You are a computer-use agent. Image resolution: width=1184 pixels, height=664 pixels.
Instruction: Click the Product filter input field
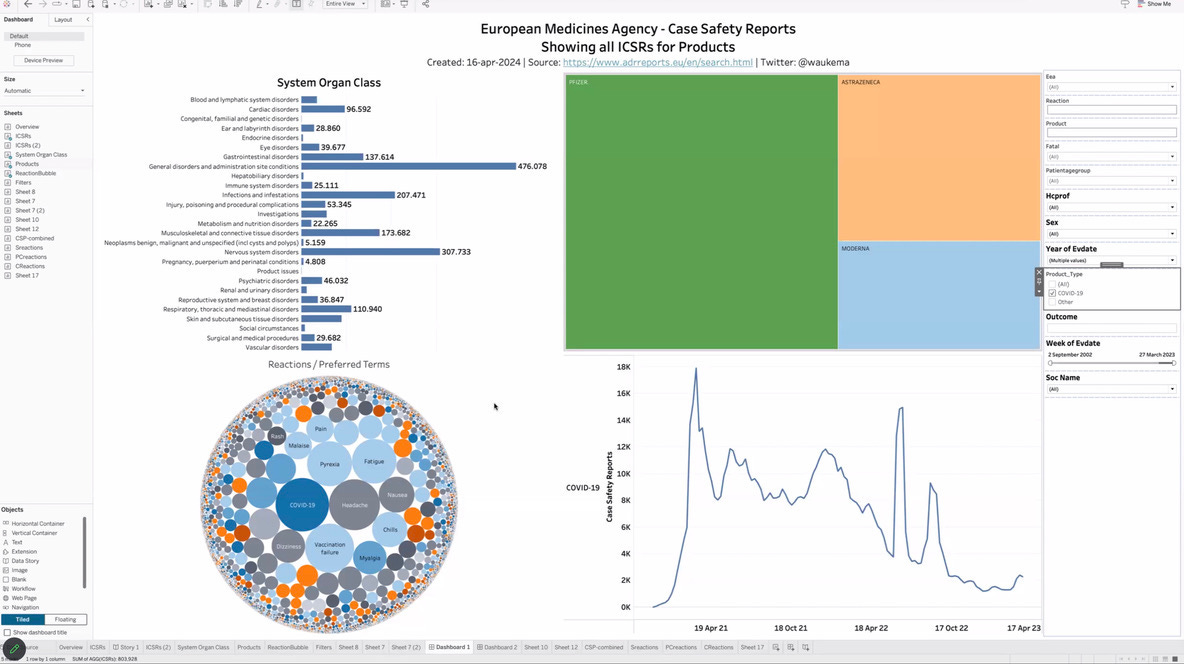(1111, 132)
